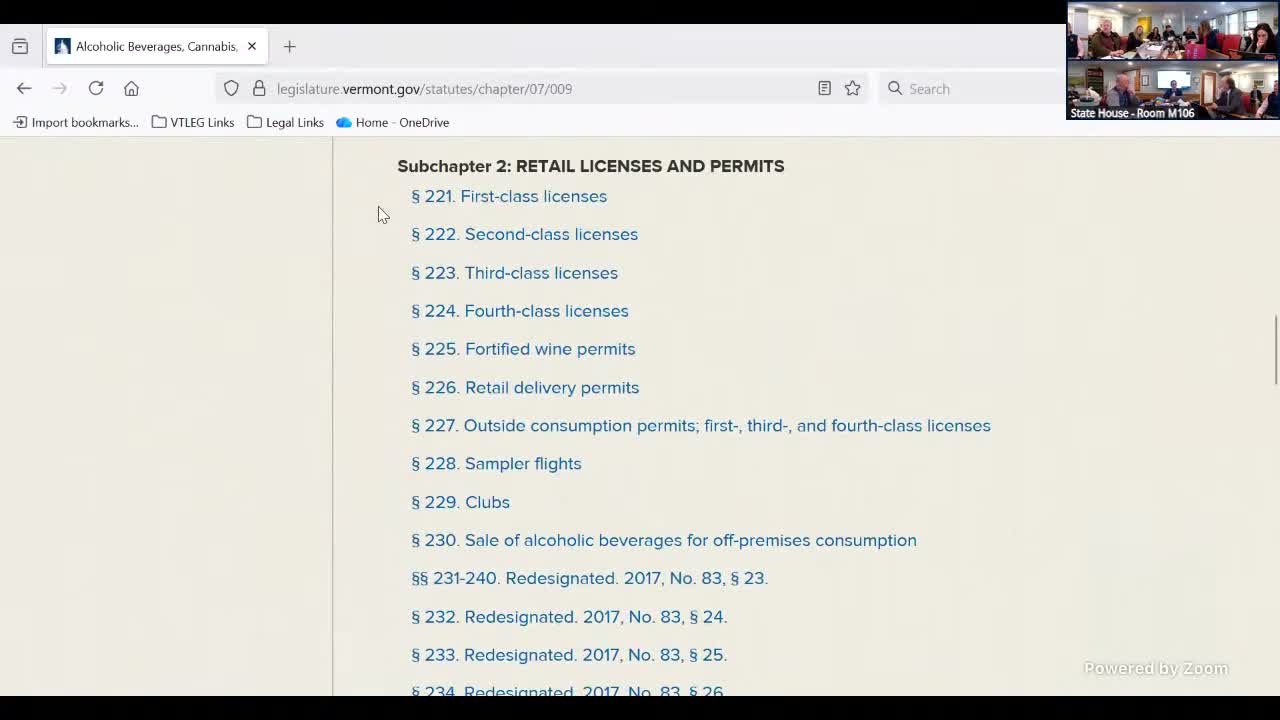
Task: Expand the Legal Links bookmark folder
Action: (285, 122)
